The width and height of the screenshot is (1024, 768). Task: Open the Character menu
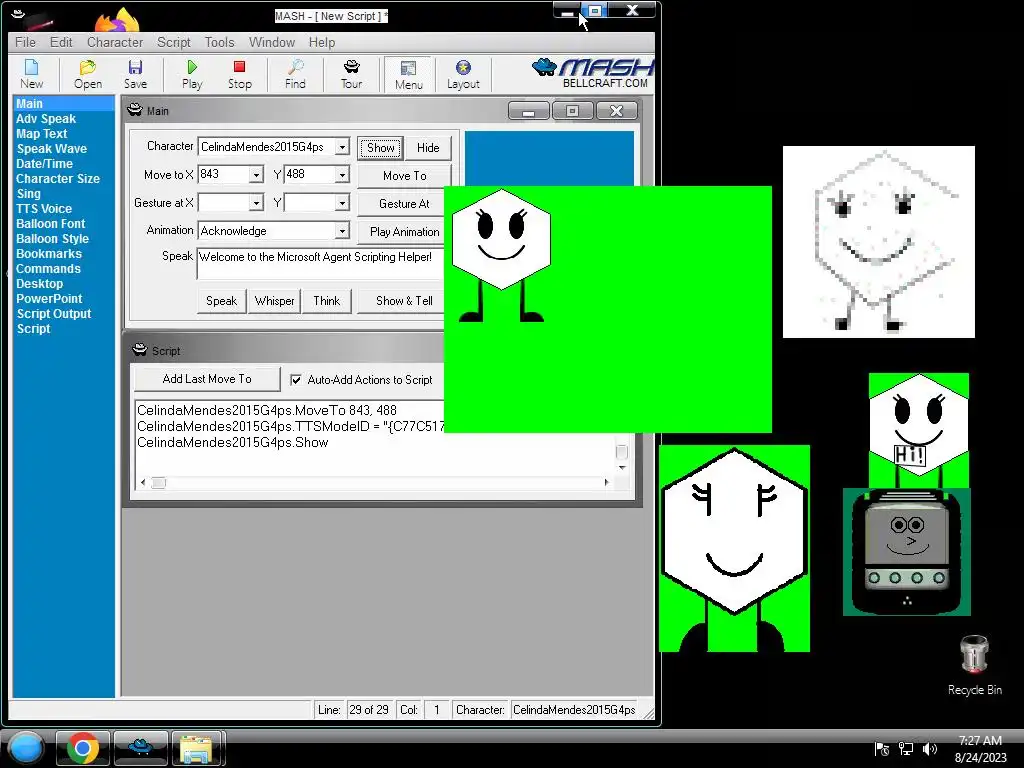115,42
